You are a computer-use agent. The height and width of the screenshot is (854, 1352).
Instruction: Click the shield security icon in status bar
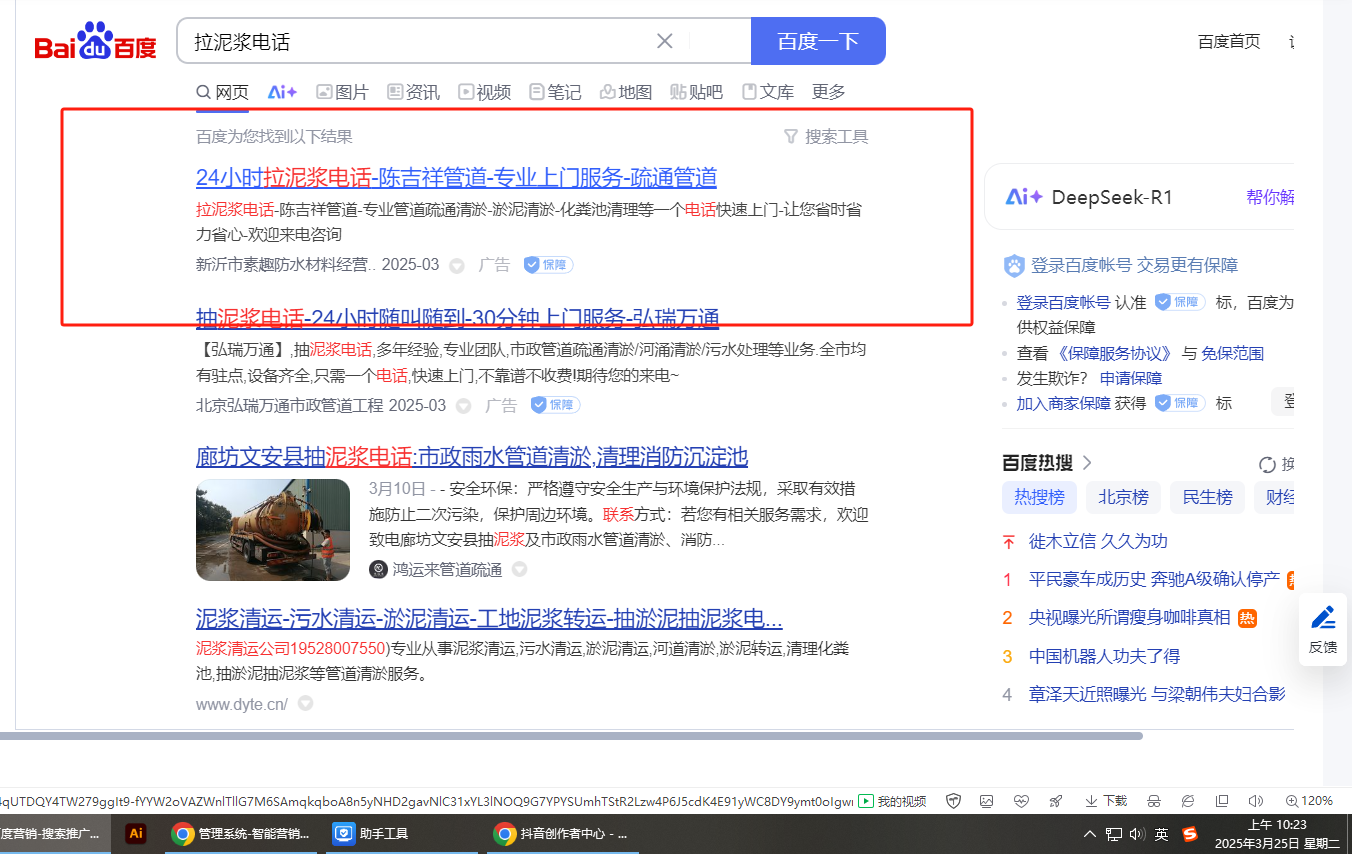(953, 801)
